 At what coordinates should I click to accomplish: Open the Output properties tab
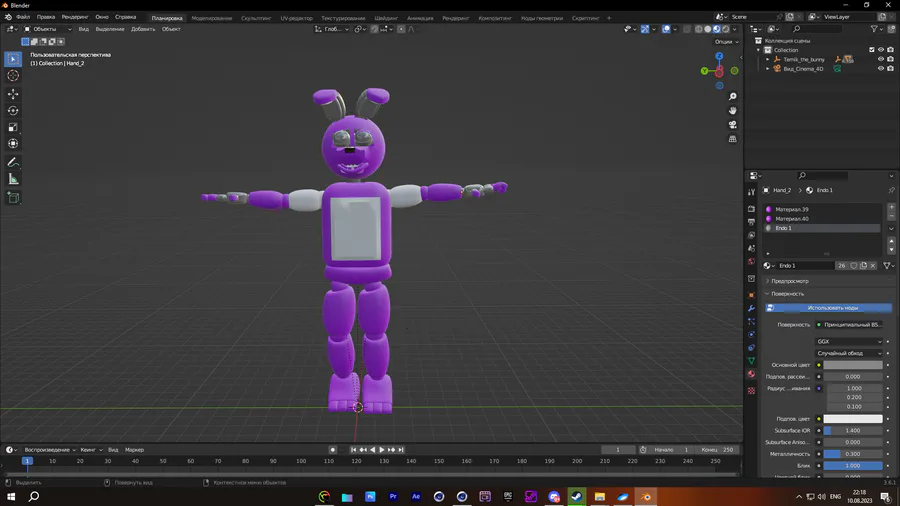751,222
